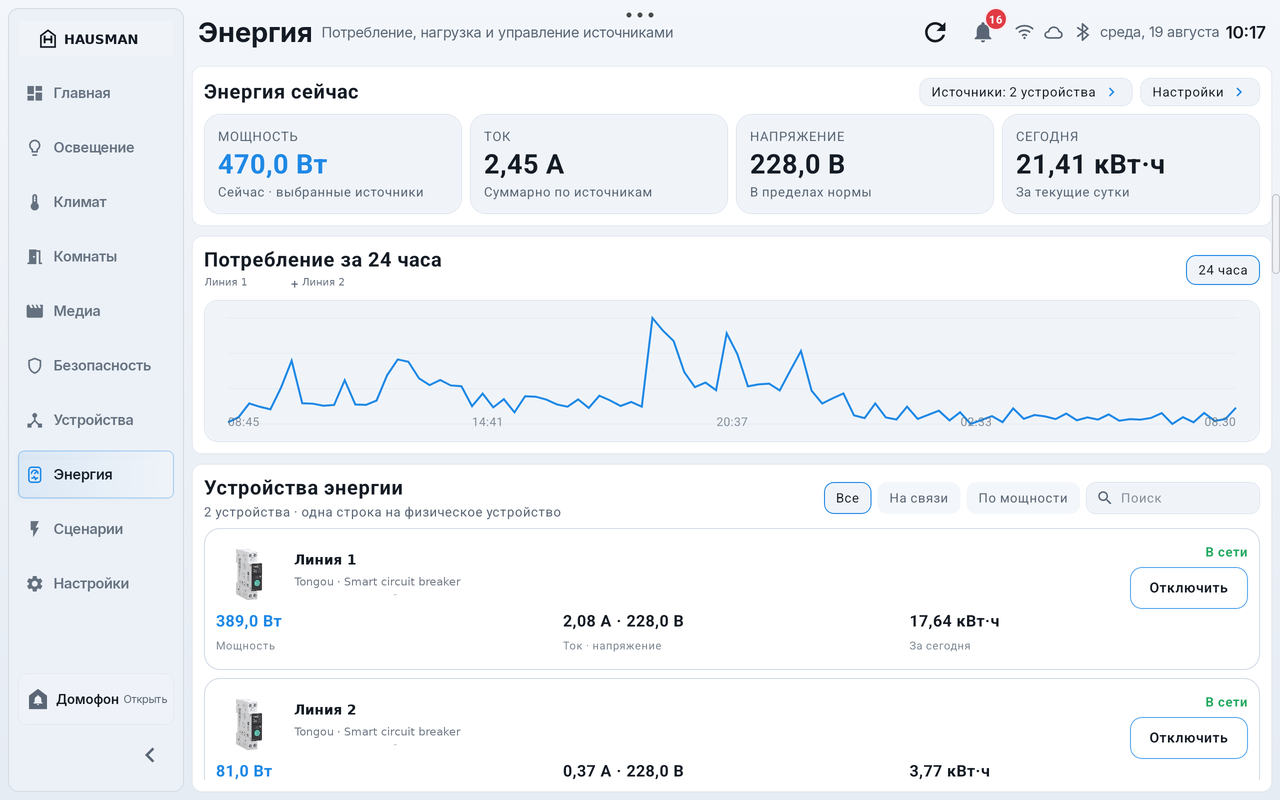Open energy Настройки chevron button
1280x800 pixels.
click(x=1199, y=92)
